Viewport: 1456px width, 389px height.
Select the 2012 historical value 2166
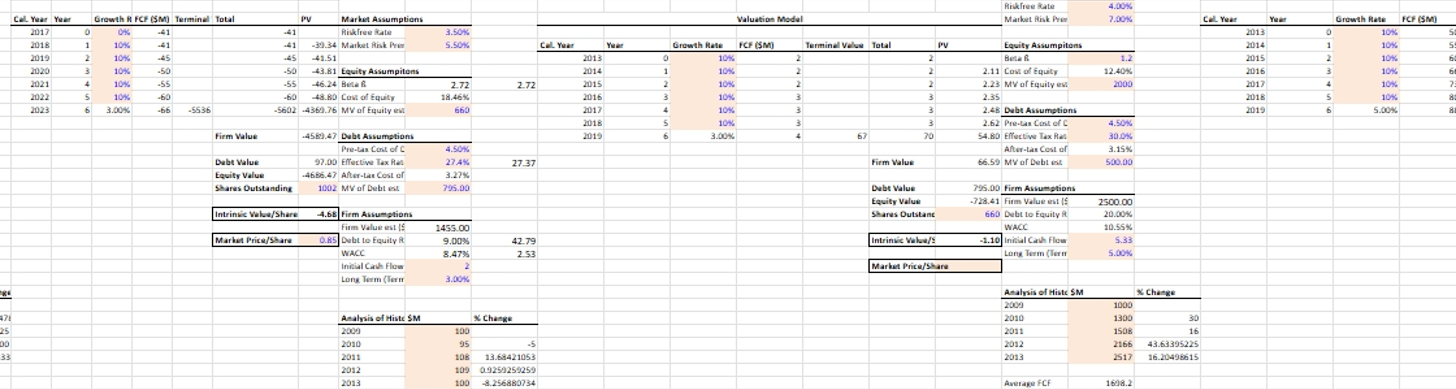coord(1101,344)
